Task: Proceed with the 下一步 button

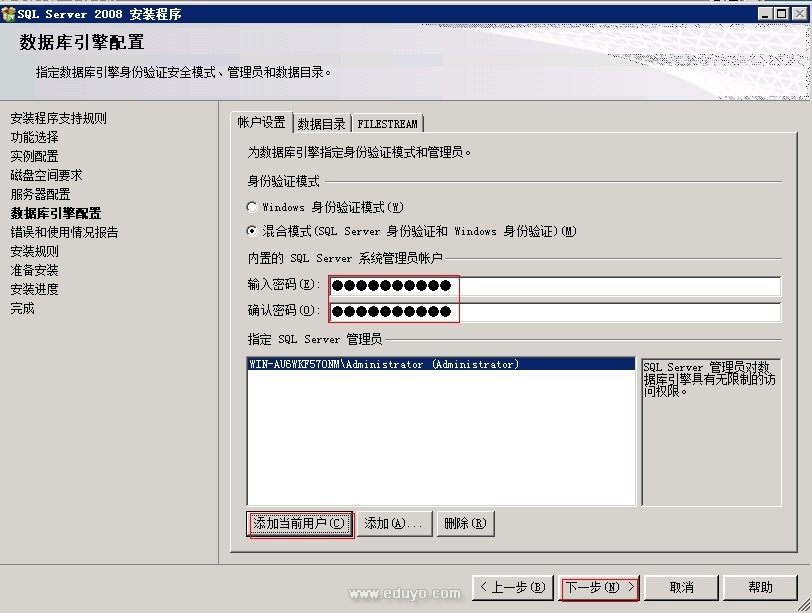Action: click(600, 587)
